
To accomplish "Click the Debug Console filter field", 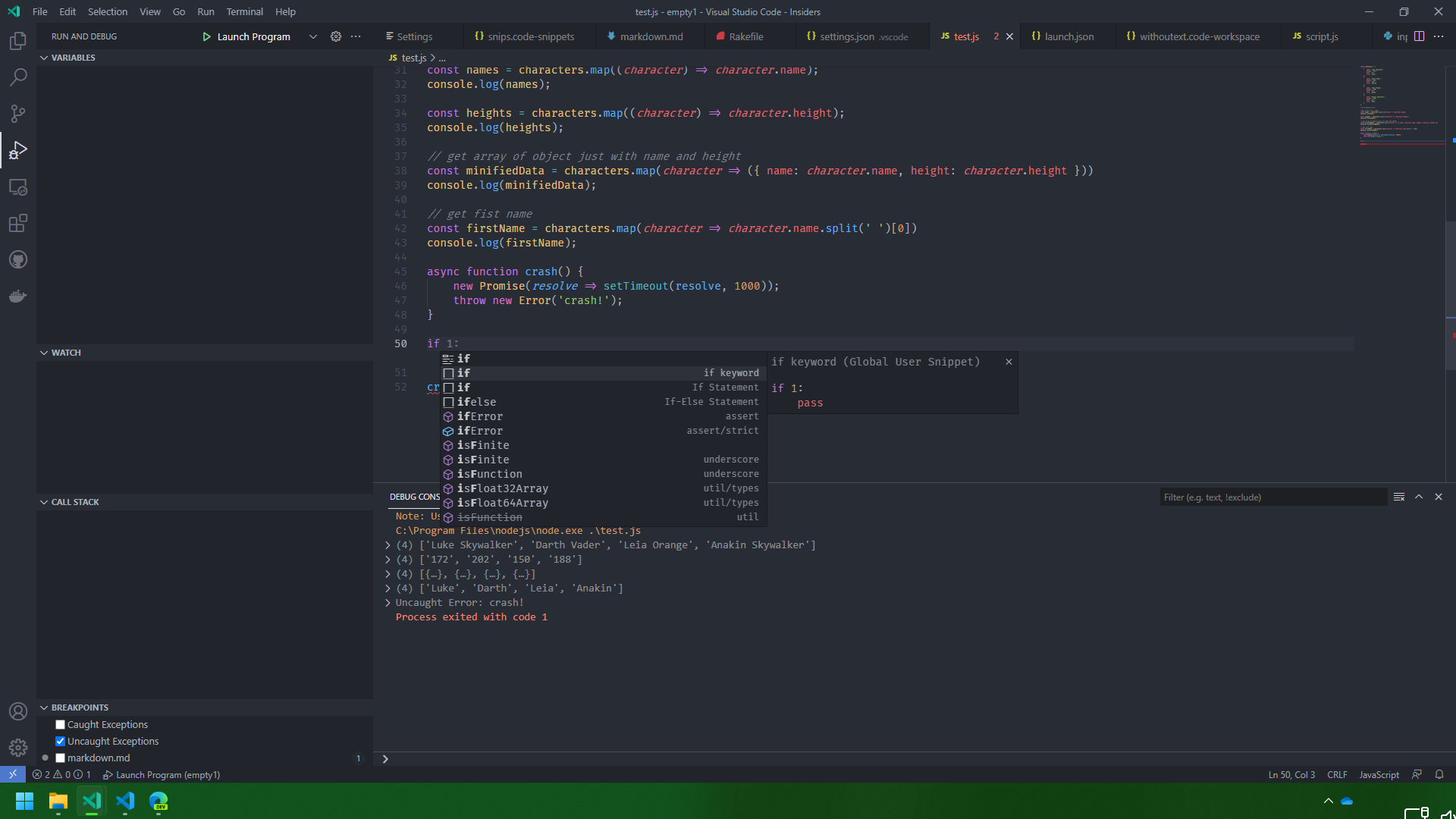I will coord(1272,497).
